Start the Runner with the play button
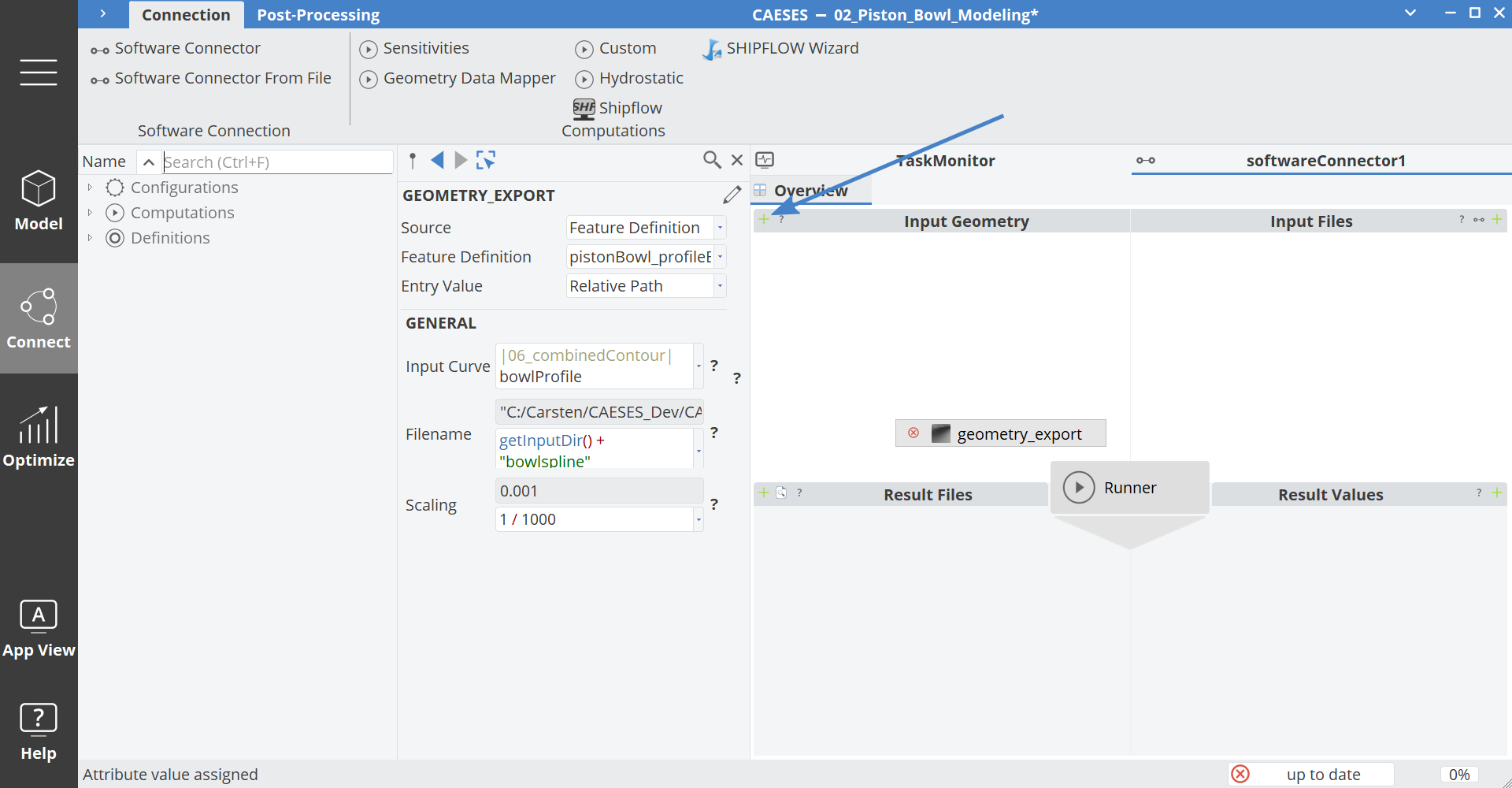 pyautogui.click(x=1079, y=488)
